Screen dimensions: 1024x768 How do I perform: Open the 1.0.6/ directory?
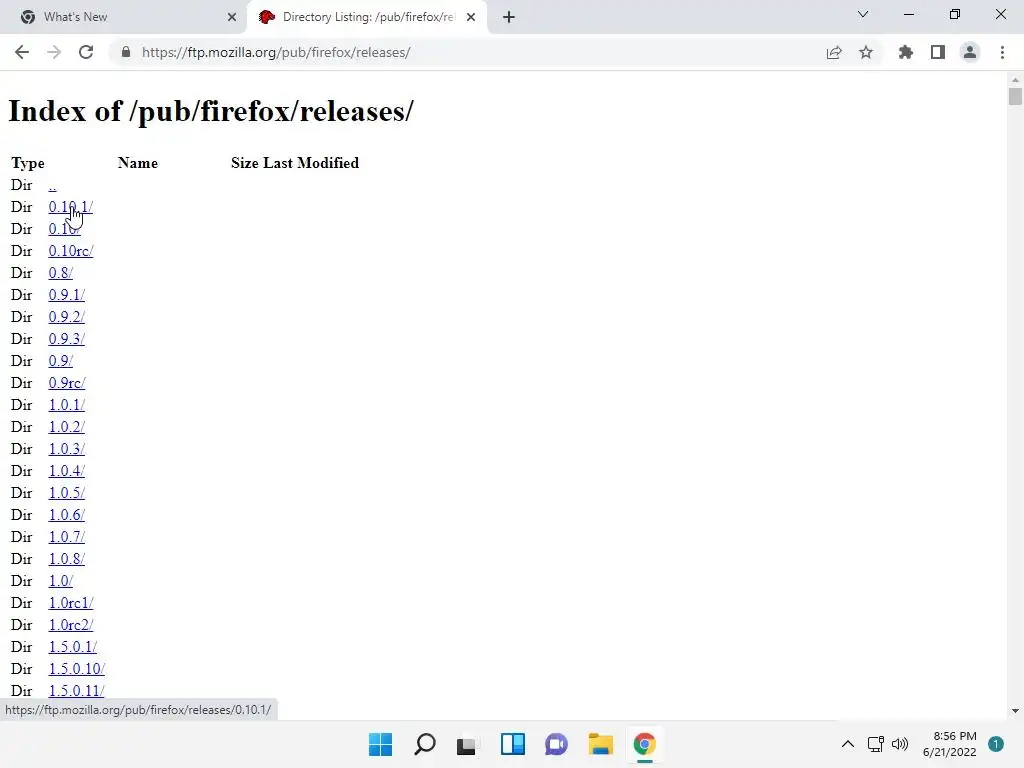(67, 515)
